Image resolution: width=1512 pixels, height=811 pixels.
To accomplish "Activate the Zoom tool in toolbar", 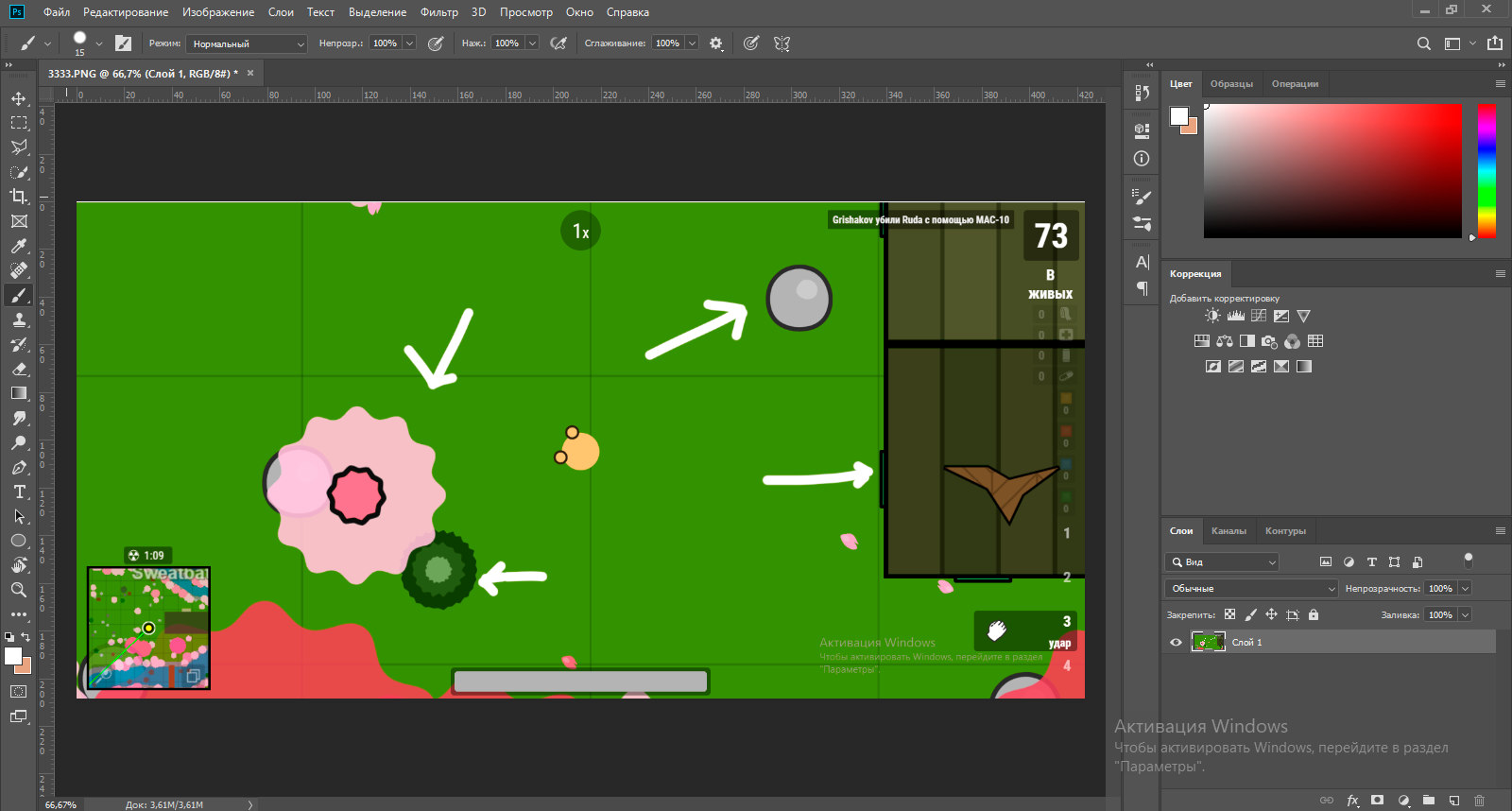I will coord(19,590).
